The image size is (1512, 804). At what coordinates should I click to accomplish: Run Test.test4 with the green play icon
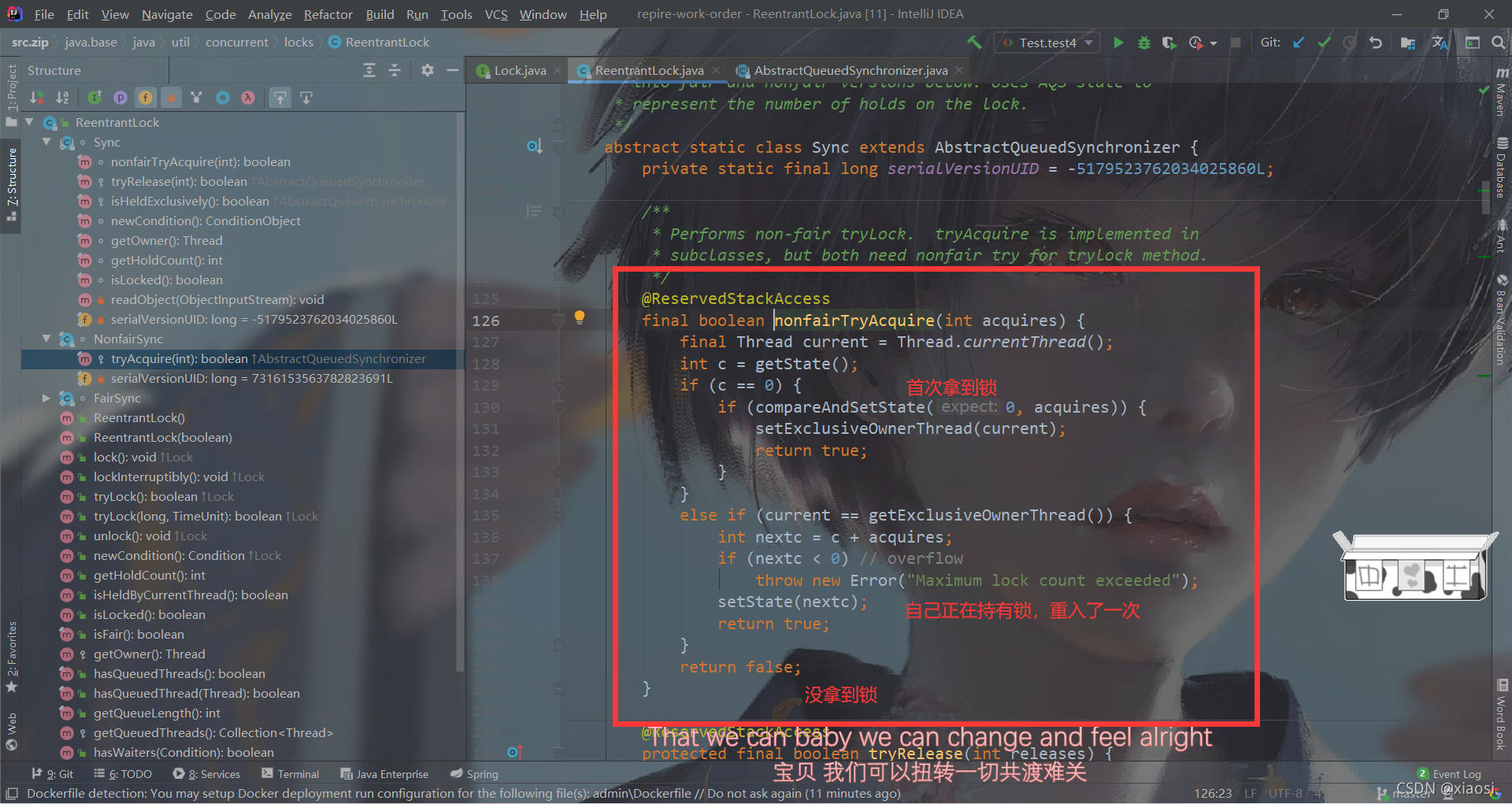(x=1118, y=43)
